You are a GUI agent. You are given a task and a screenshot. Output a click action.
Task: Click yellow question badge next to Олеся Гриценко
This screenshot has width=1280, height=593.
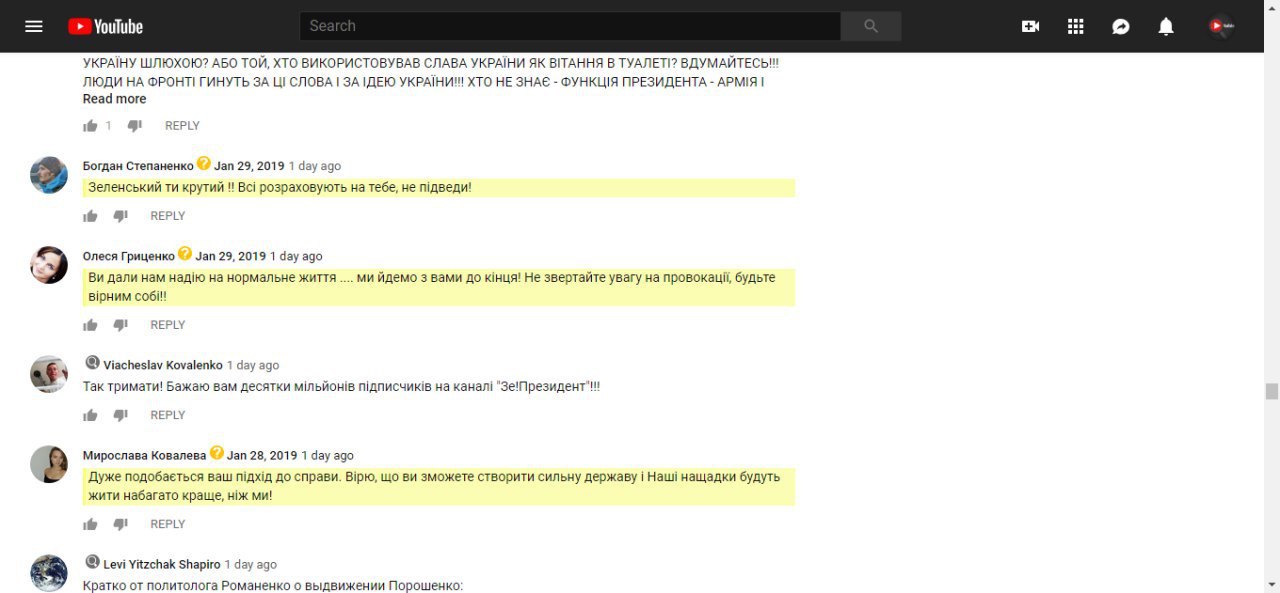click(x=185, y=253)
